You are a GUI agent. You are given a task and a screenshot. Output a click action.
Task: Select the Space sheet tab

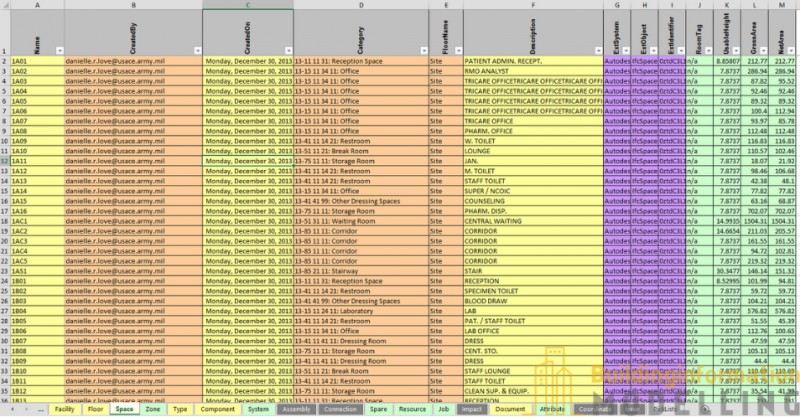[x=124, y=409]
